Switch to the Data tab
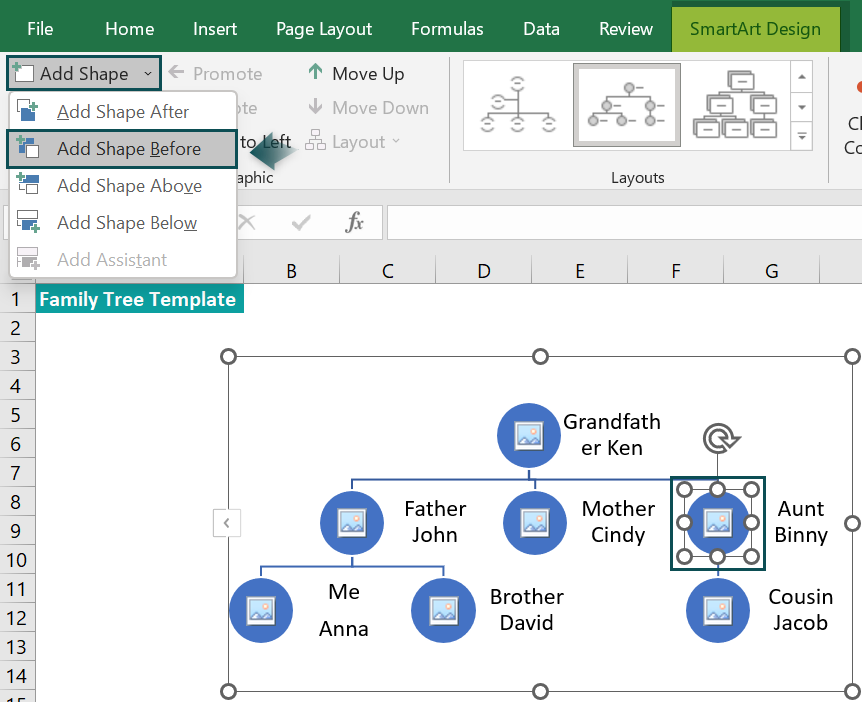Screen dimensions: 862x702 (541, 29)
